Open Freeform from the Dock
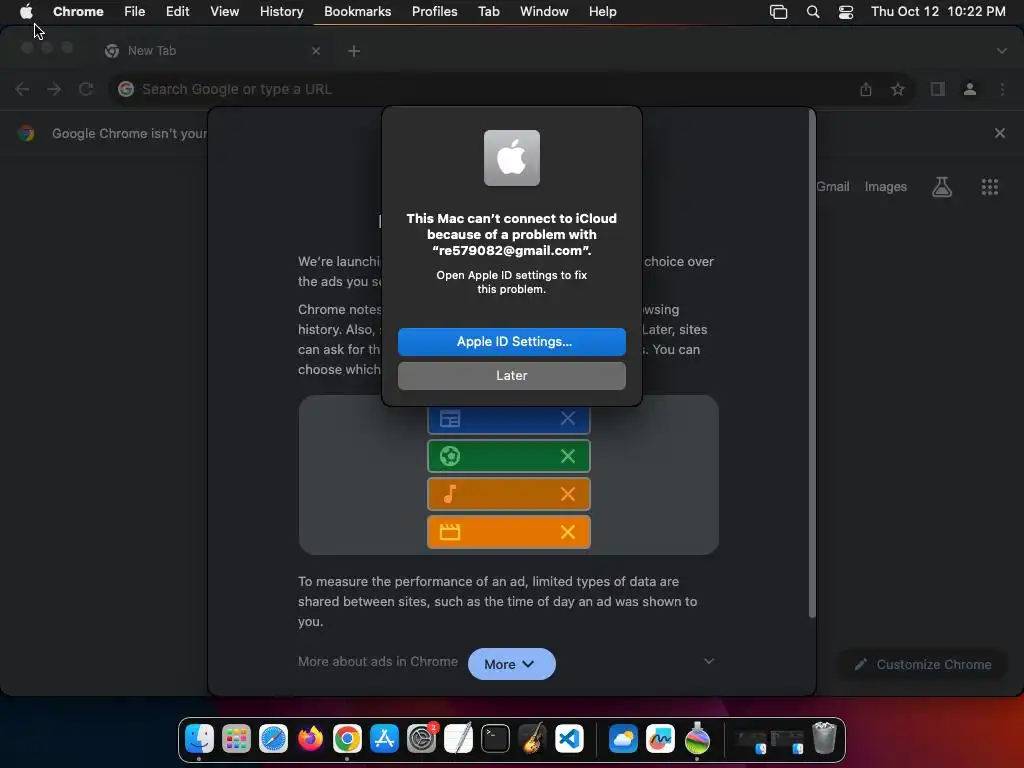This screenshot has height=768, width=1024. pyautogui.click(x=660, y=739)
